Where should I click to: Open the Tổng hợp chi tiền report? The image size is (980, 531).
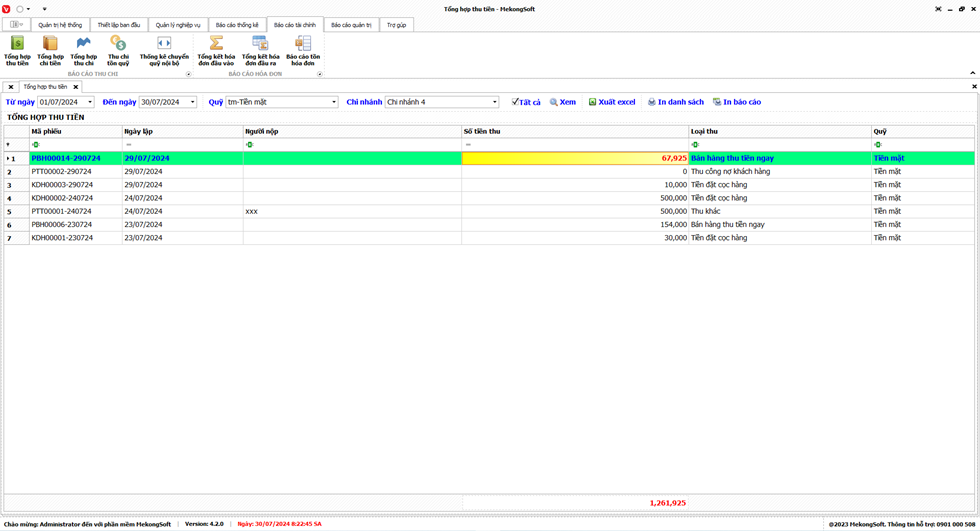(x=50, y=50)
